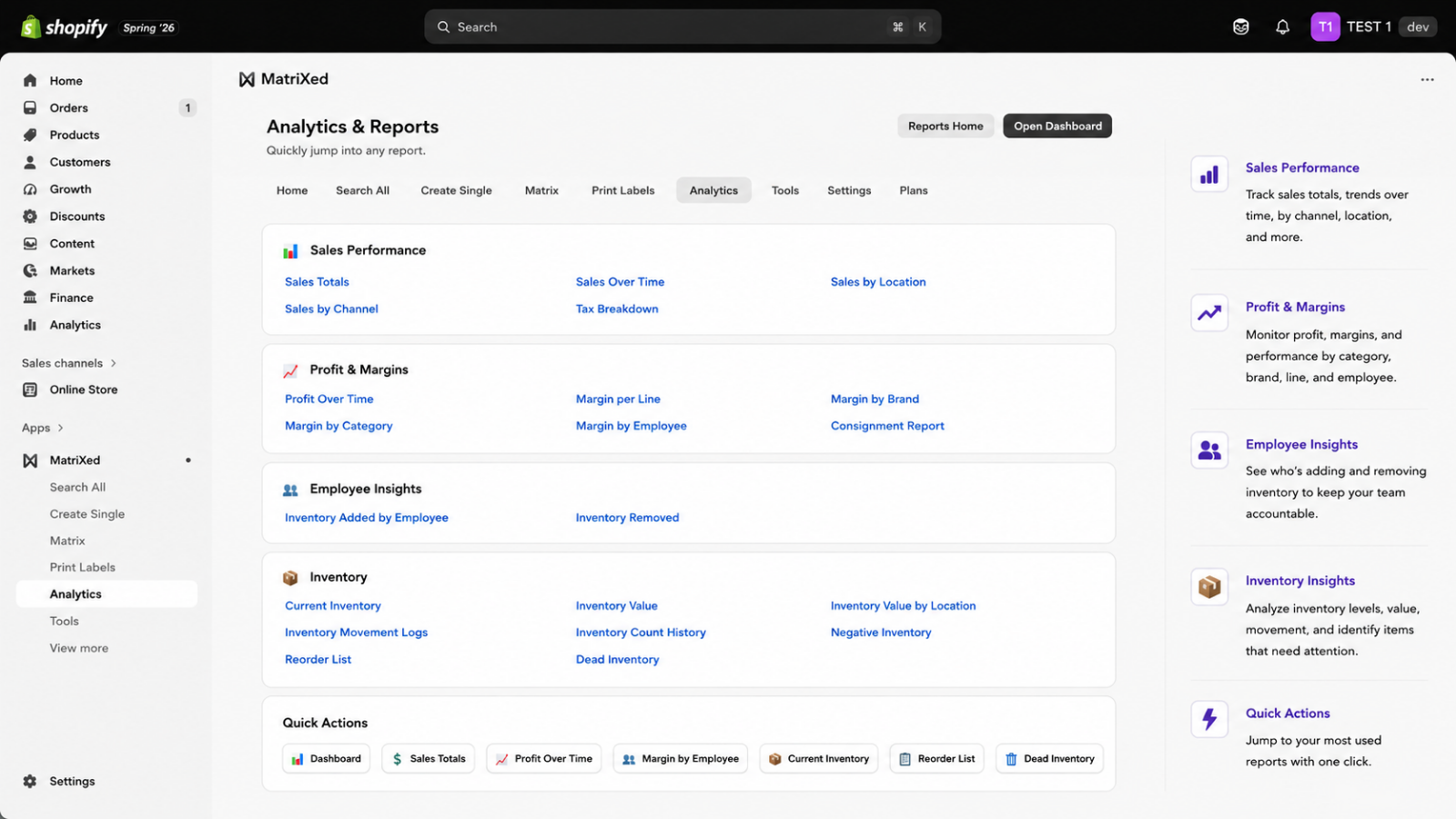Click the Shopify logo

pos(64,27)
